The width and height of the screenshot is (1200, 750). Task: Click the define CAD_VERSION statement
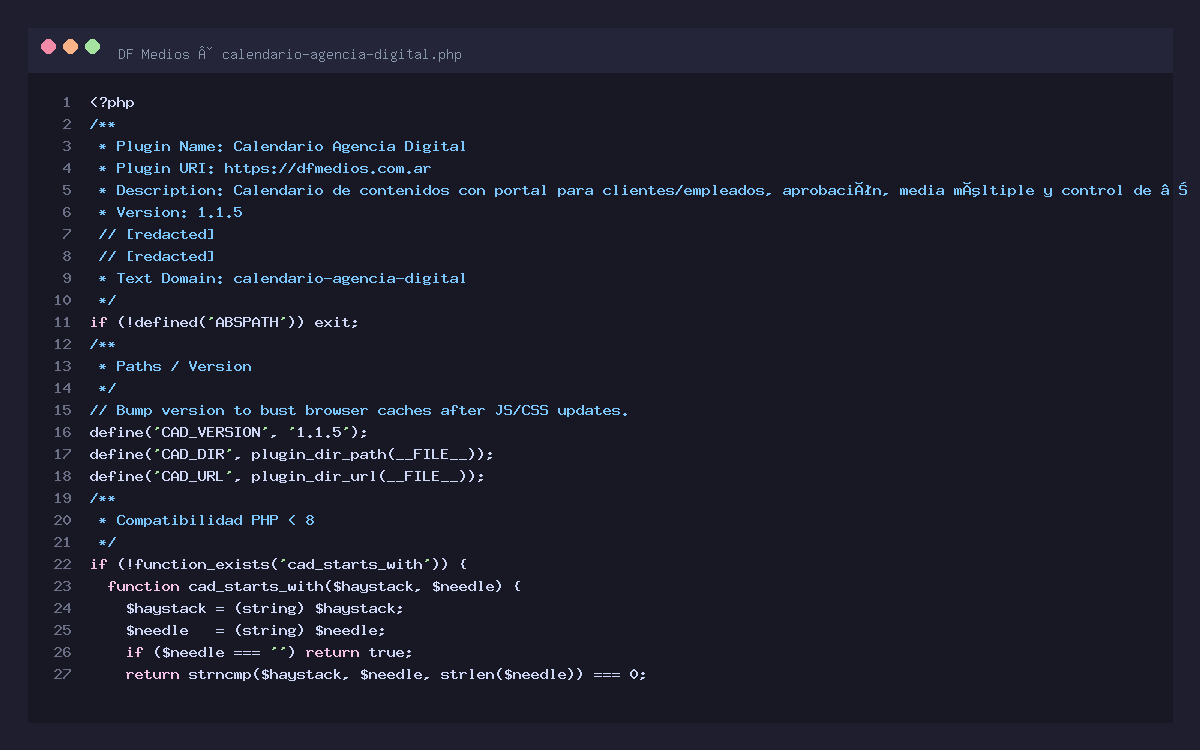coord(229,432)
